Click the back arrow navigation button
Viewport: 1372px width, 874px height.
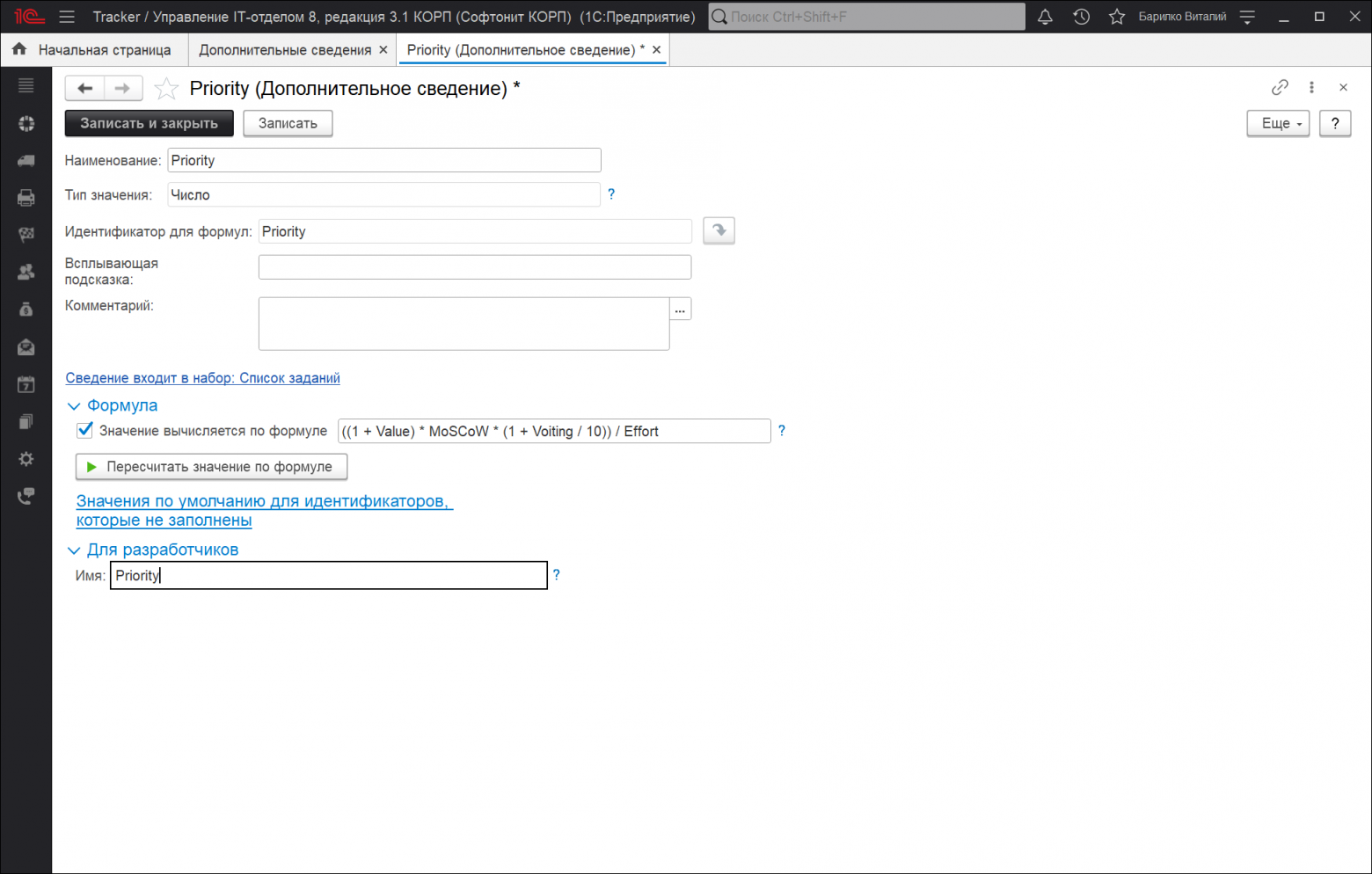point(85,88)
